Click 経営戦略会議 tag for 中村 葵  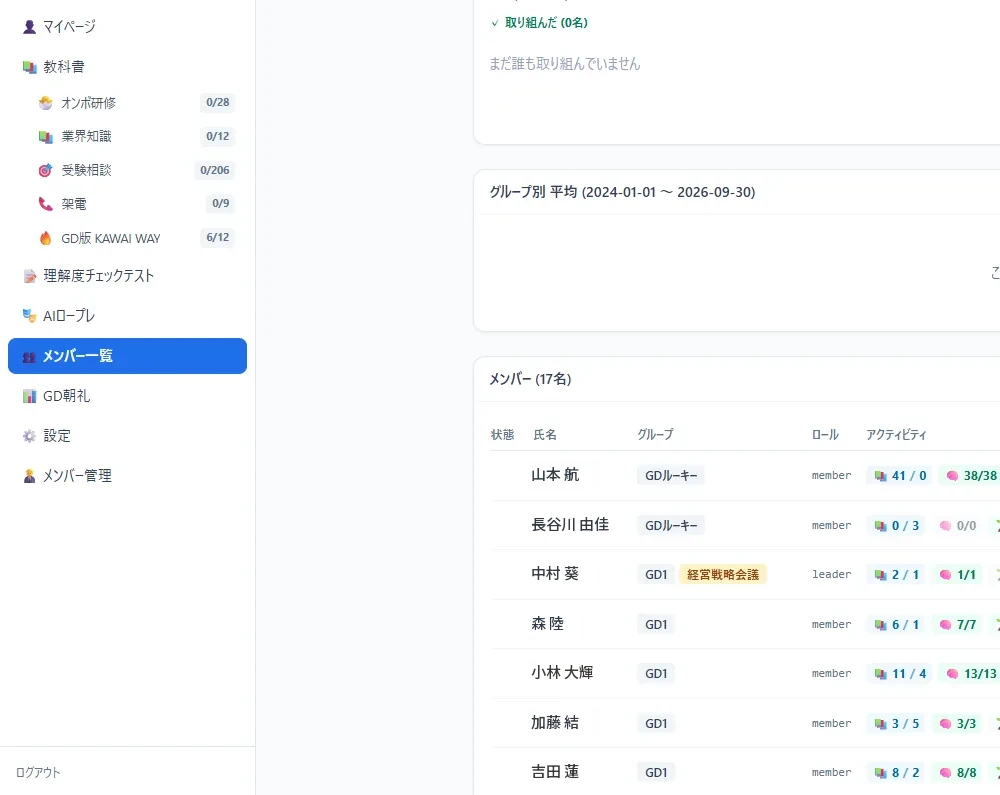click(723, 574)
